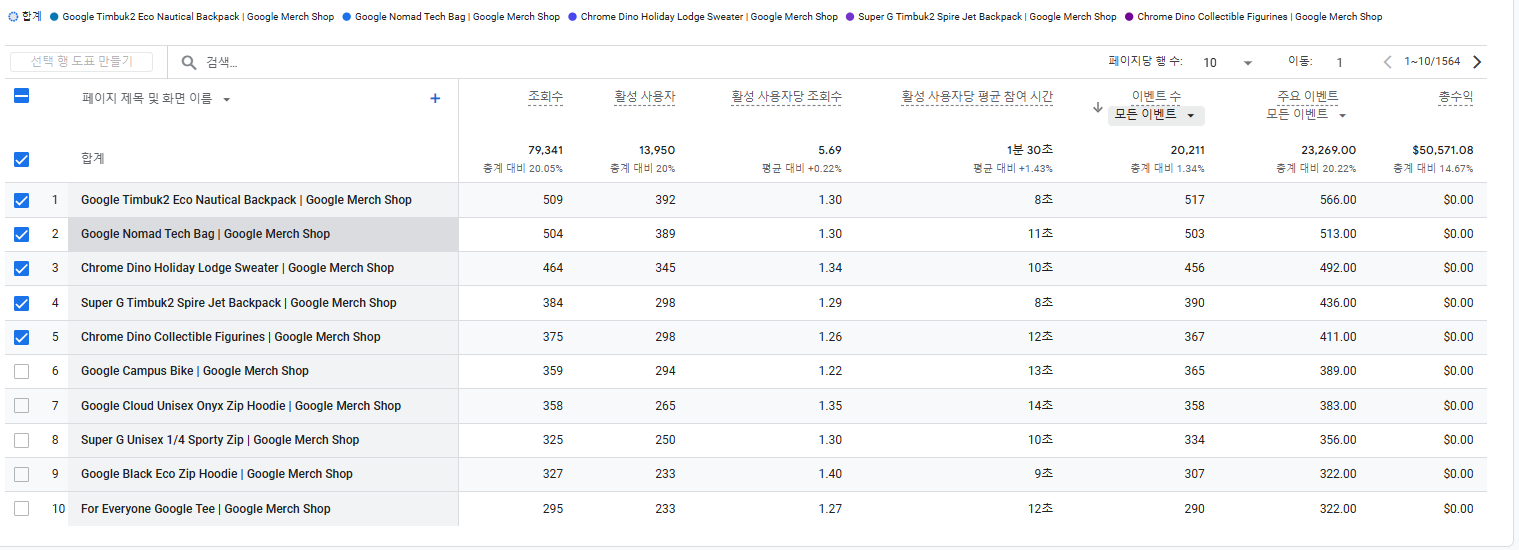The height and width of the screenshot is (550, 1519).
Task: Sort by 활성 사용자당 조회수 column header
Action: (x=786, y=97)
